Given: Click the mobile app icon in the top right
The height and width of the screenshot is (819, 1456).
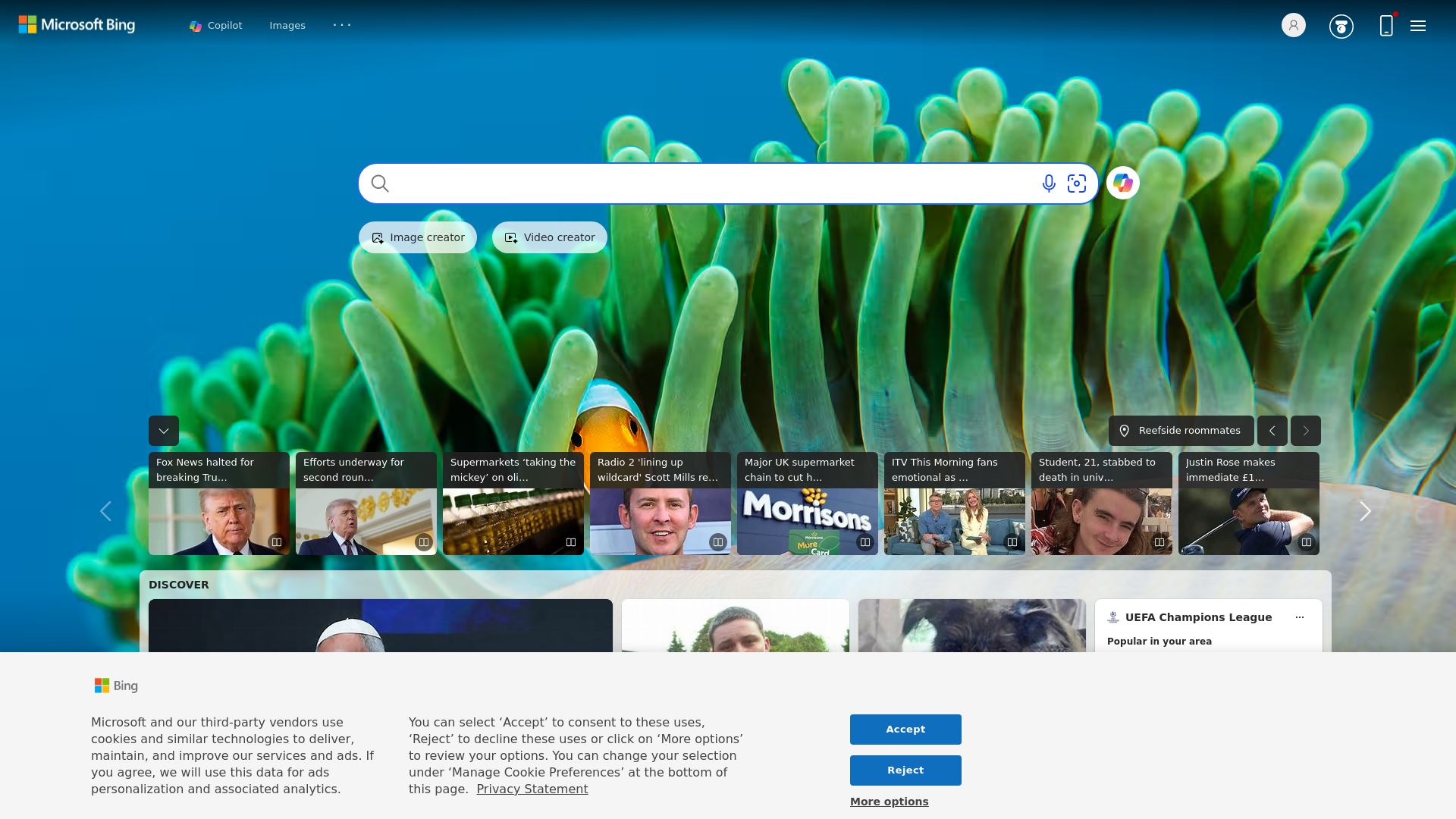Looking at the screenshot, I should [1385, 25].
